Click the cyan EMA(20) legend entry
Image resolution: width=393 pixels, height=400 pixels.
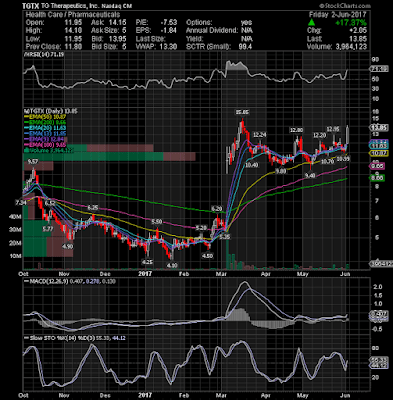(x=45, y=128)
